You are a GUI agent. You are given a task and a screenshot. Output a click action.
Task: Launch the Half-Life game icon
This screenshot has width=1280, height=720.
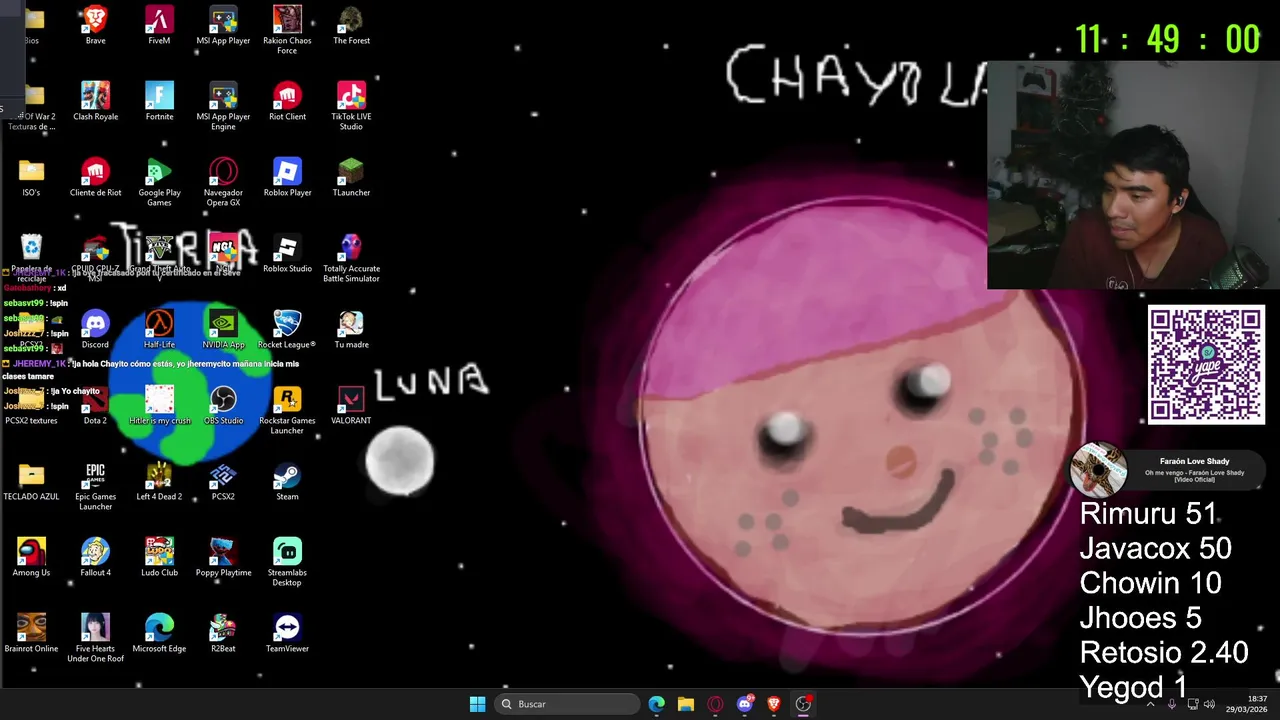(159, 329)
